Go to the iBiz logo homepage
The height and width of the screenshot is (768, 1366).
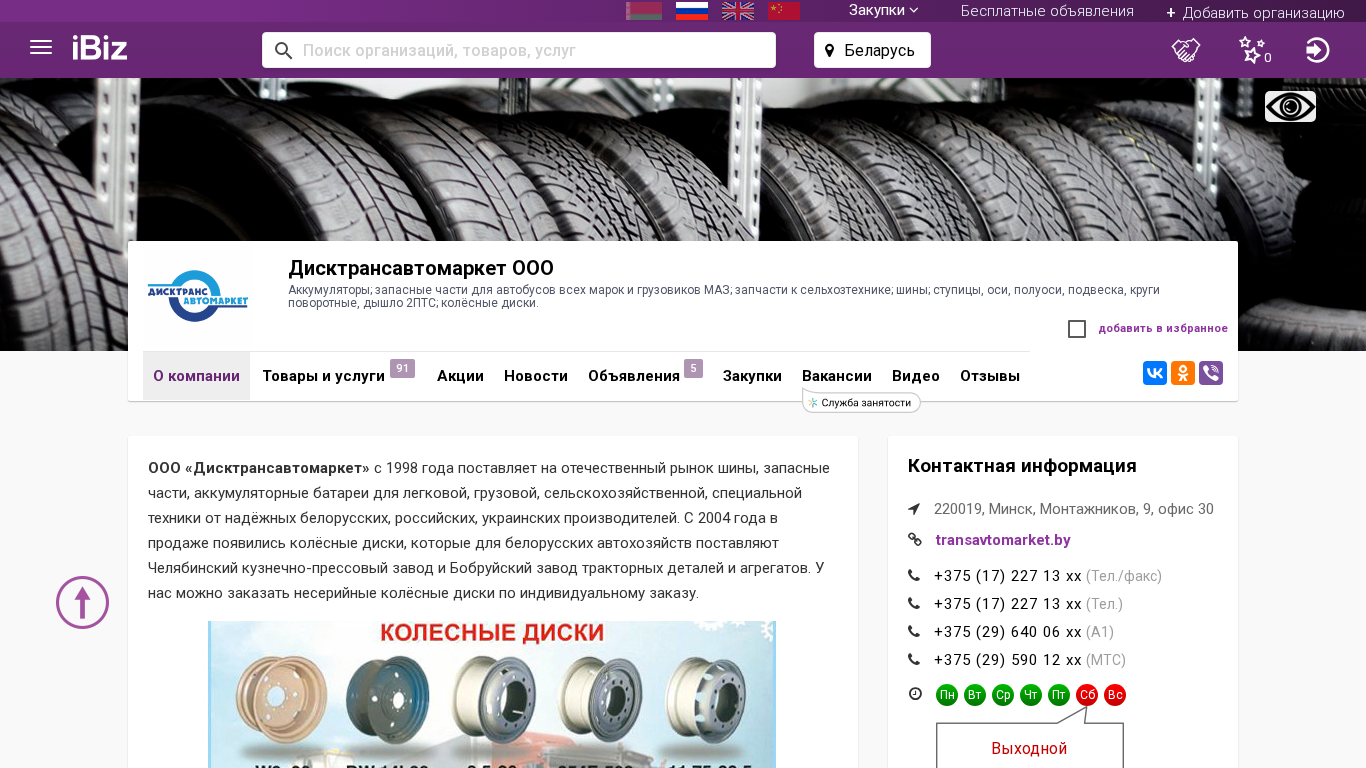click(100, 47)
